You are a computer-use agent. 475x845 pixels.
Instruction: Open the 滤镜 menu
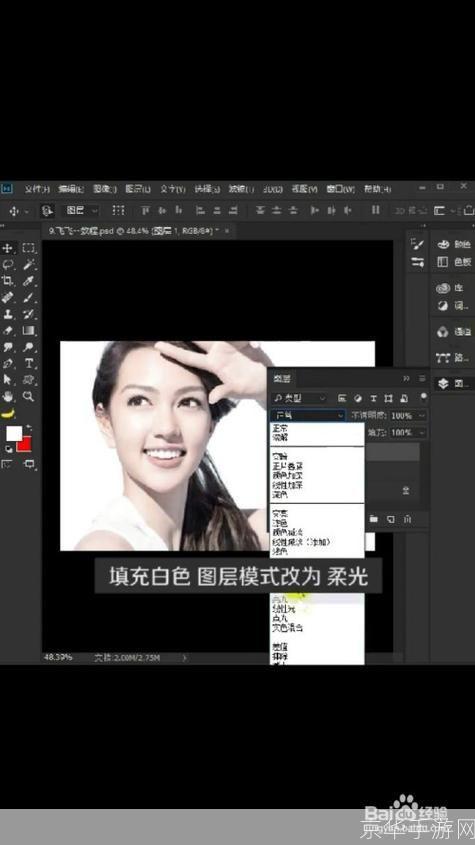(x=241, y=189)
